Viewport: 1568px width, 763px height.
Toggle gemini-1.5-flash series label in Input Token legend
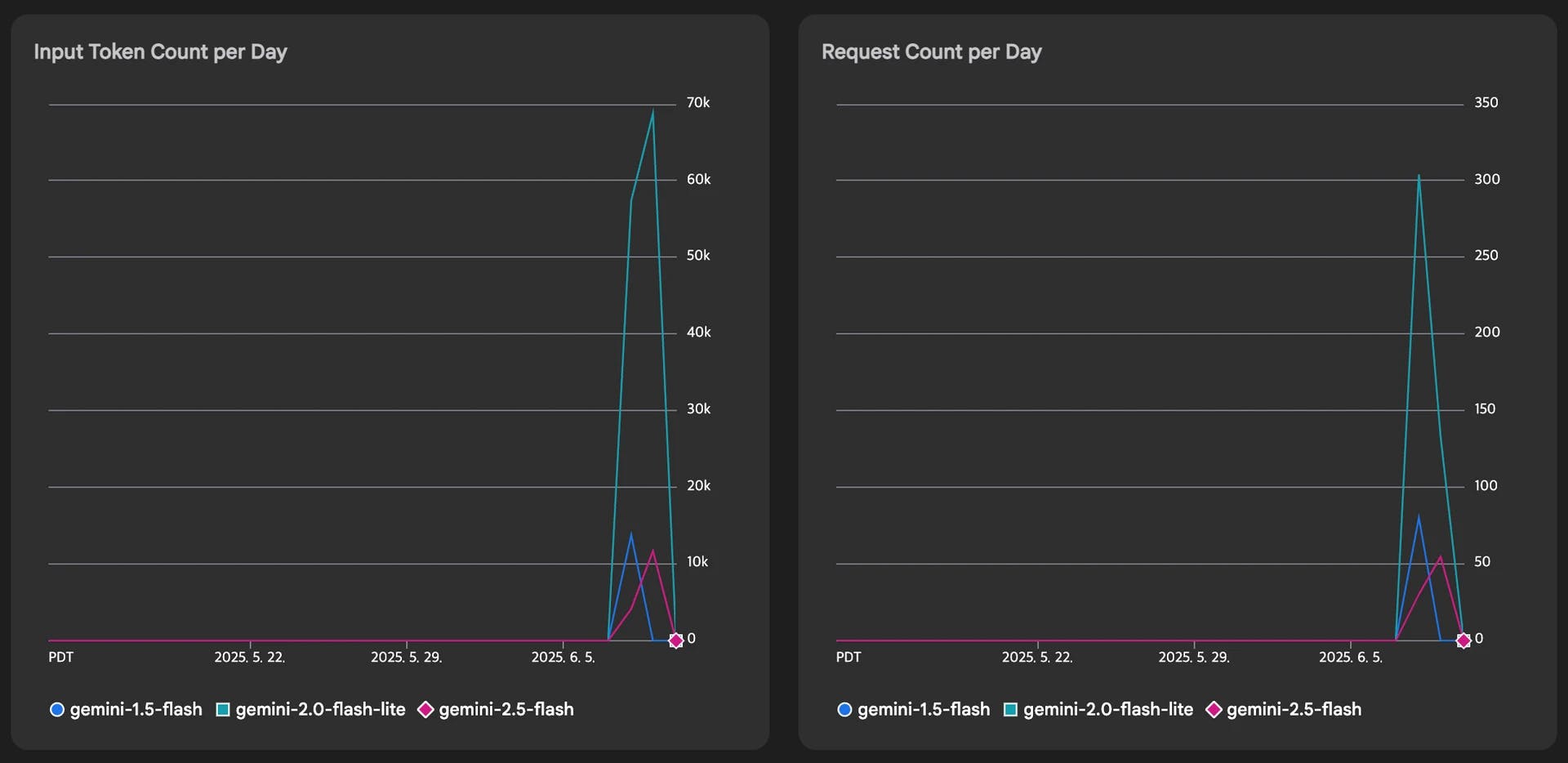point(136,710)
